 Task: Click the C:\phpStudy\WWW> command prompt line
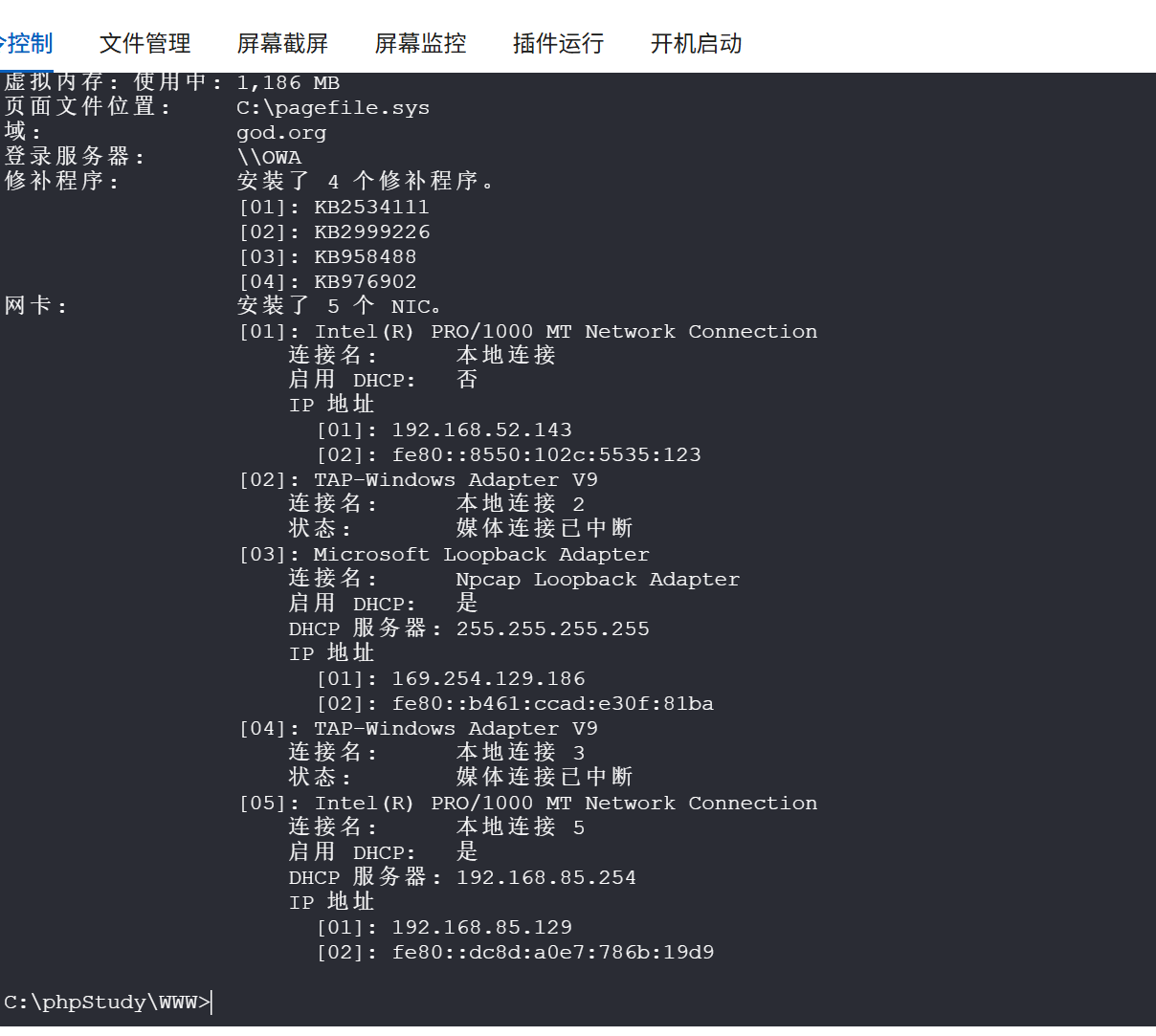(107, 1003)
